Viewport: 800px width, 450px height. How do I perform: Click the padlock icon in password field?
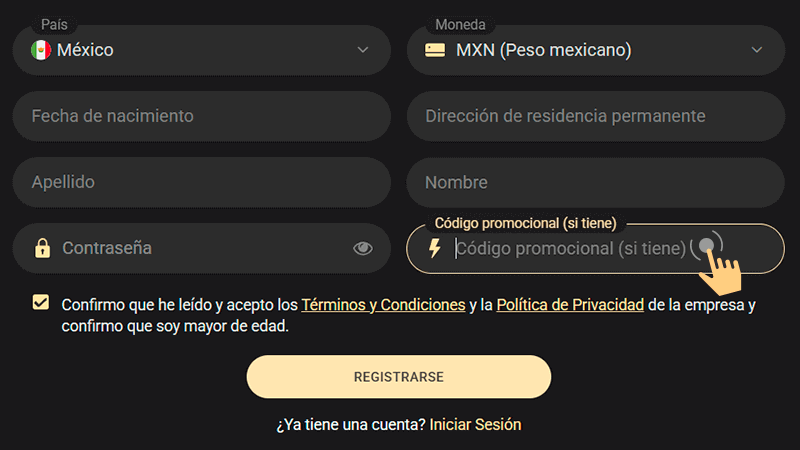tap(43, 248)
